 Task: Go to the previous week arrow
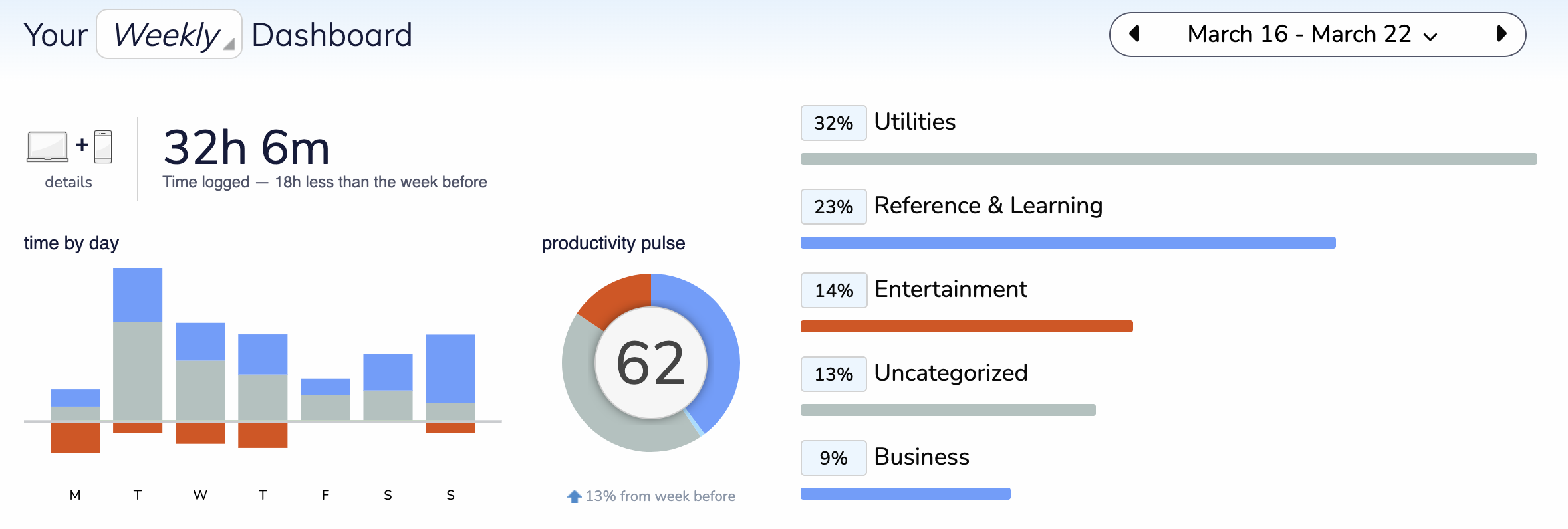[1134, 34]
